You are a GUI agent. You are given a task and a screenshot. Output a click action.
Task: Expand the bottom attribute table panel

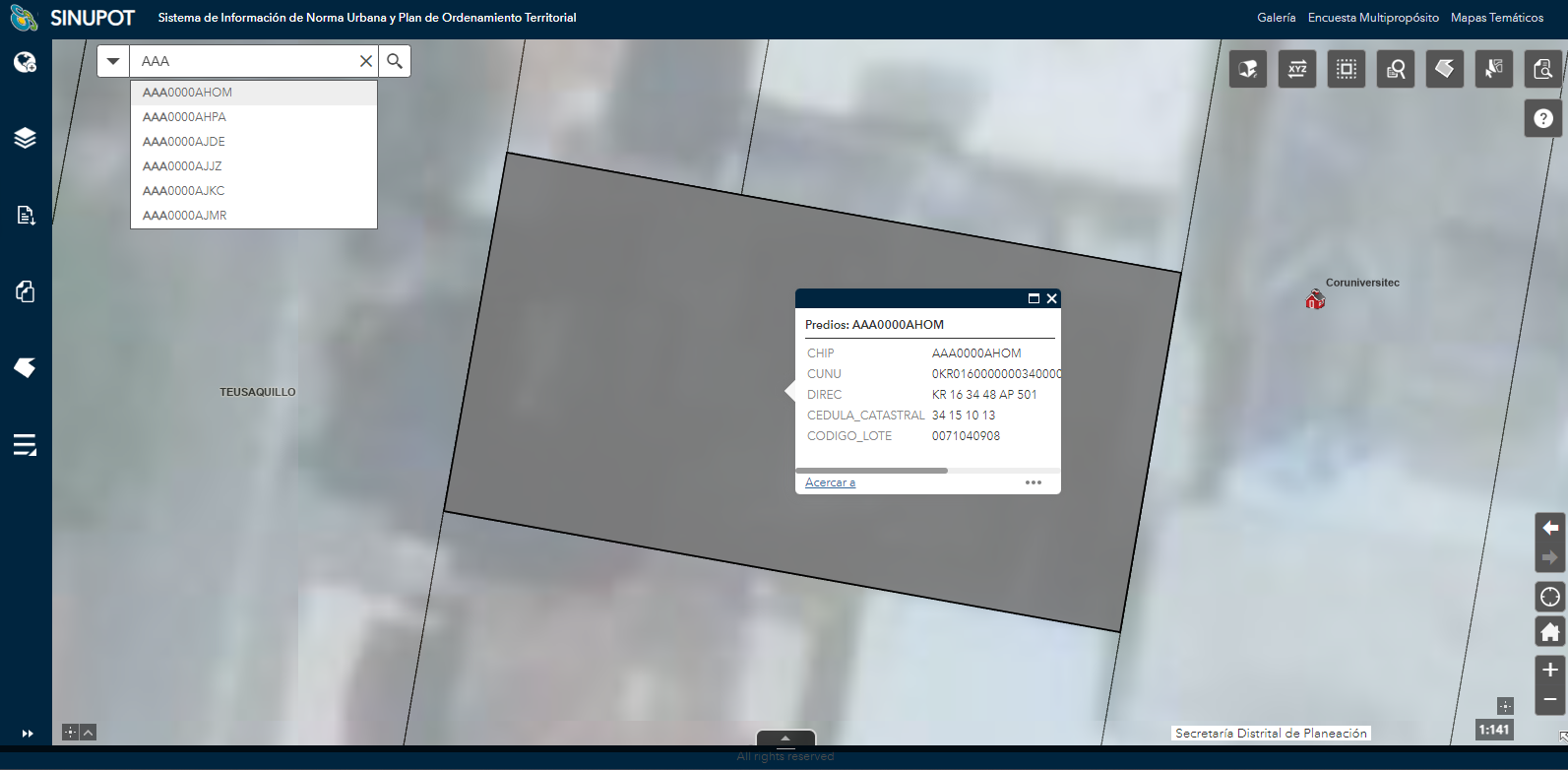[785, 738]
